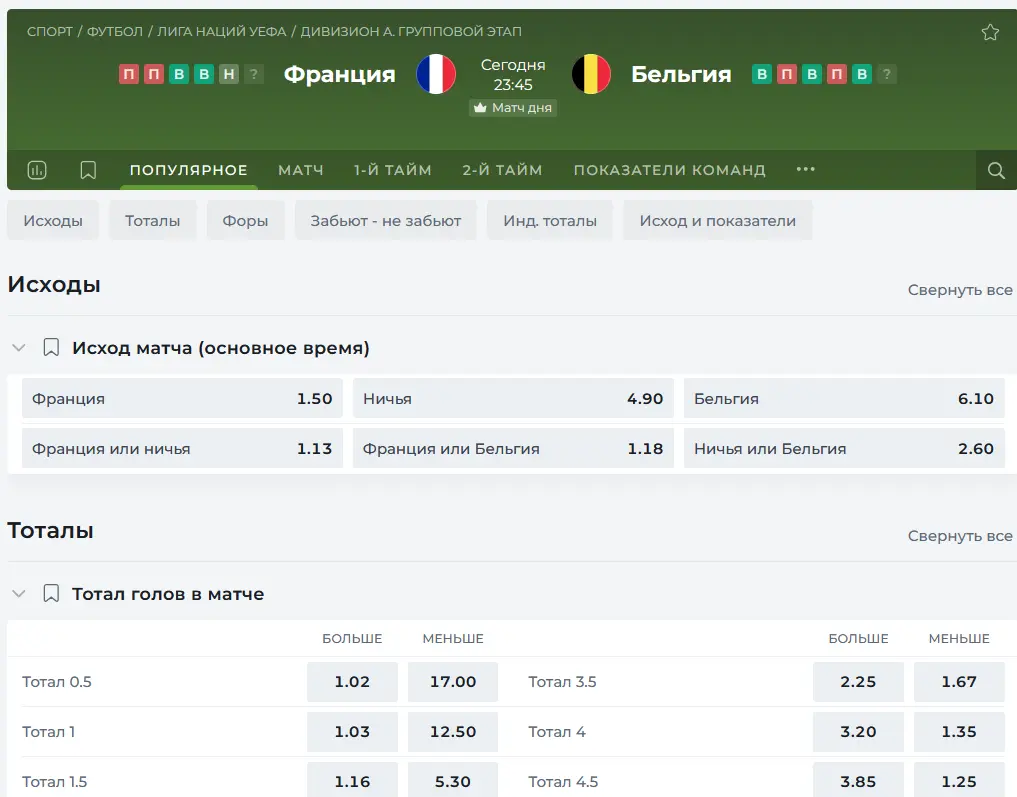The height and width of the screenshot is (797, 1017).
Task: Click the 'Матч дня' badge
Action: coord(513,108)
